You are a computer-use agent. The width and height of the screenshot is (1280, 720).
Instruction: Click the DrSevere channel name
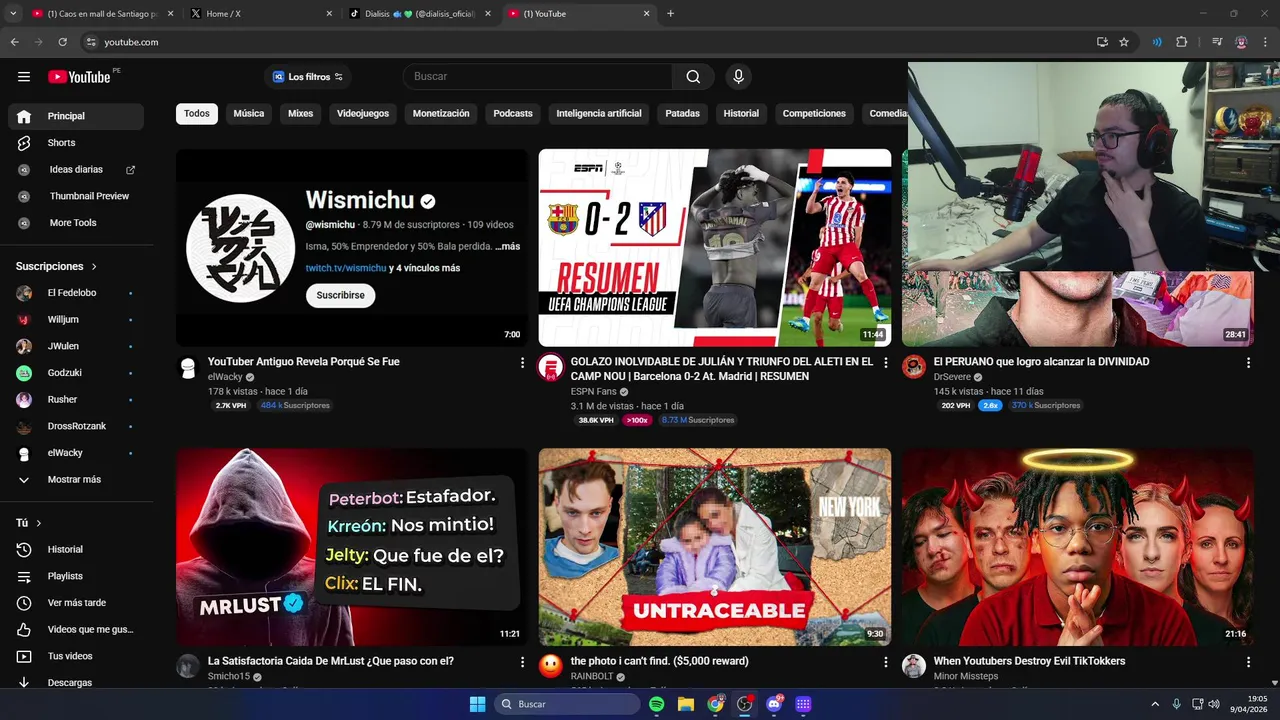coord(952,377)
